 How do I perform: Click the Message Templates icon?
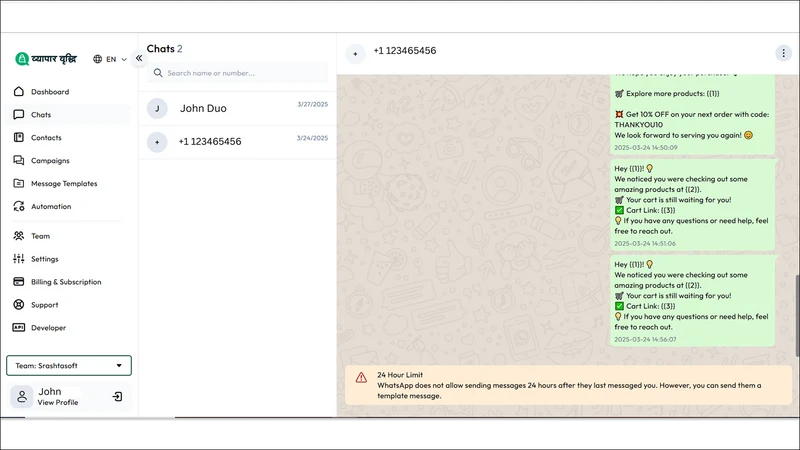(19, 183)
